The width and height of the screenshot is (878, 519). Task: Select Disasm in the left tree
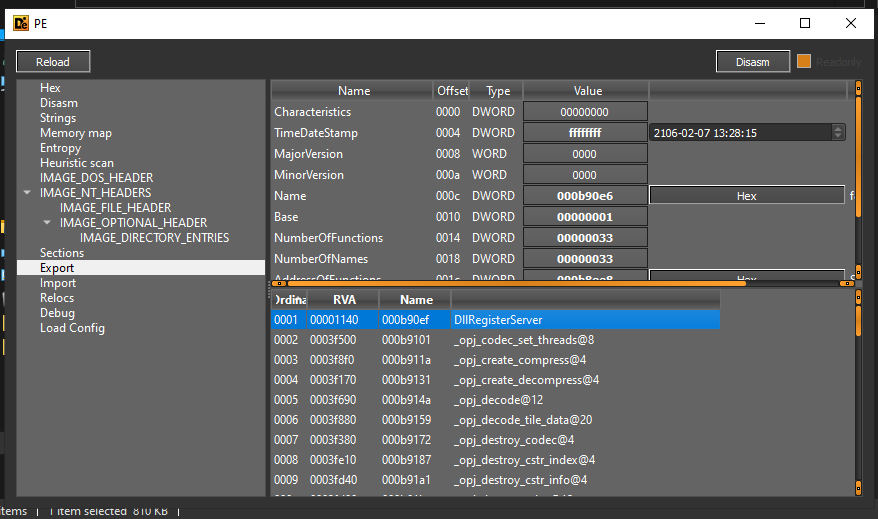(x=59, y=103)
